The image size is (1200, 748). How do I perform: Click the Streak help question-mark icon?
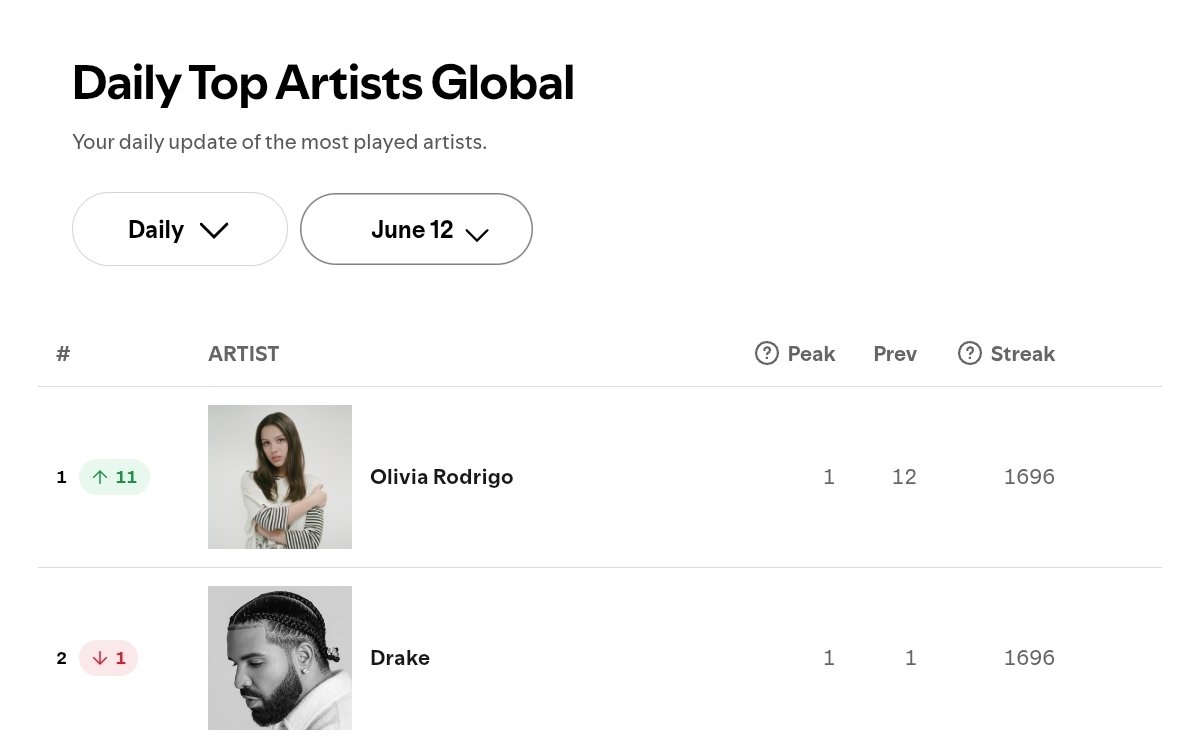[x=970, y=353]
